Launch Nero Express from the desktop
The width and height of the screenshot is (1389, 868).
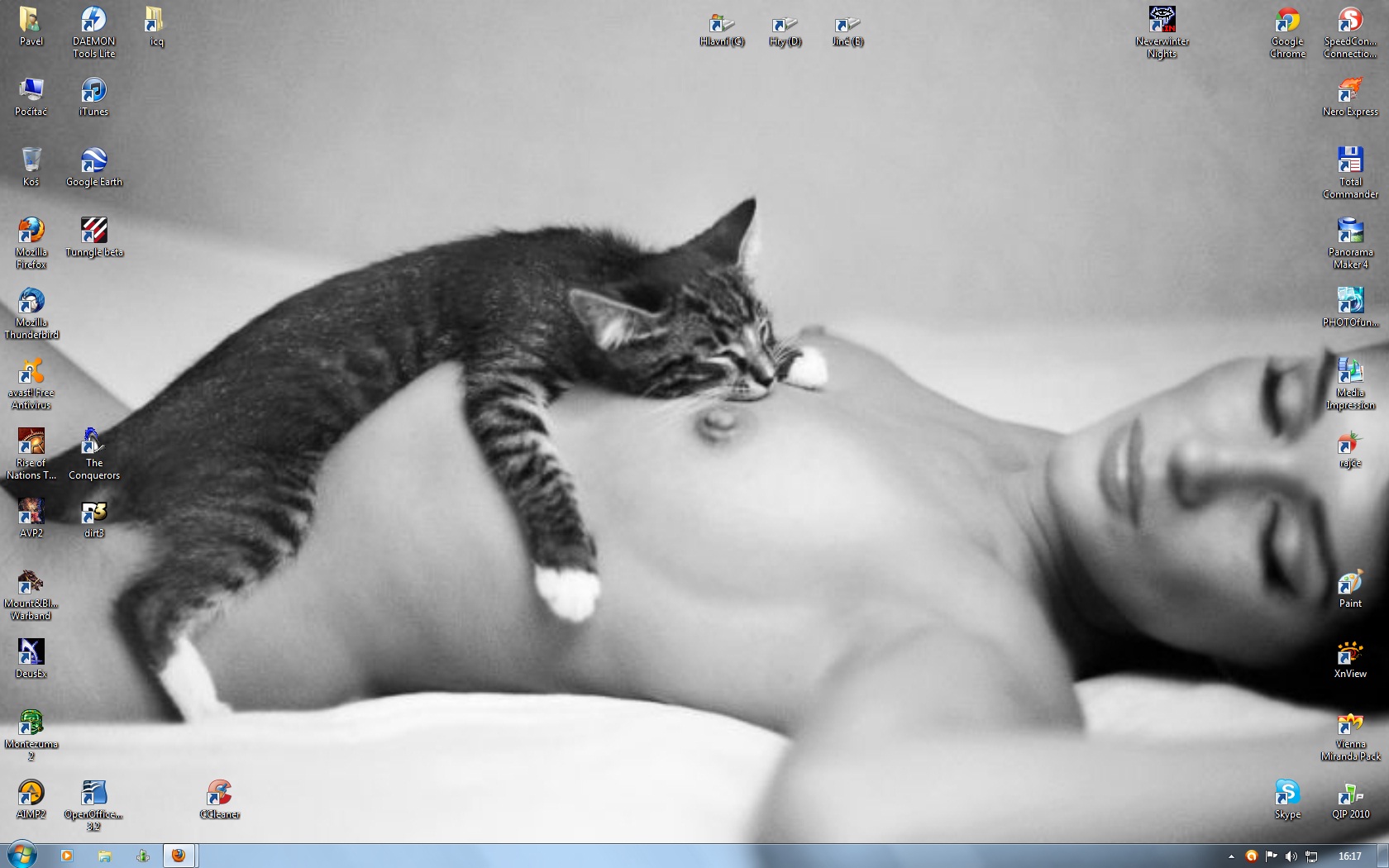[x=1350, y=91]
